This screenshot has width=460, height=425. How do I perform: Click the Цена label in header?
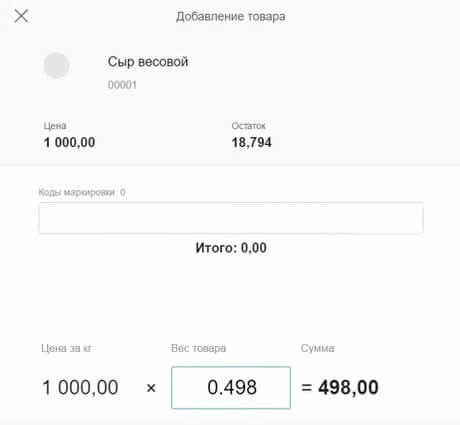click(55, 126)
